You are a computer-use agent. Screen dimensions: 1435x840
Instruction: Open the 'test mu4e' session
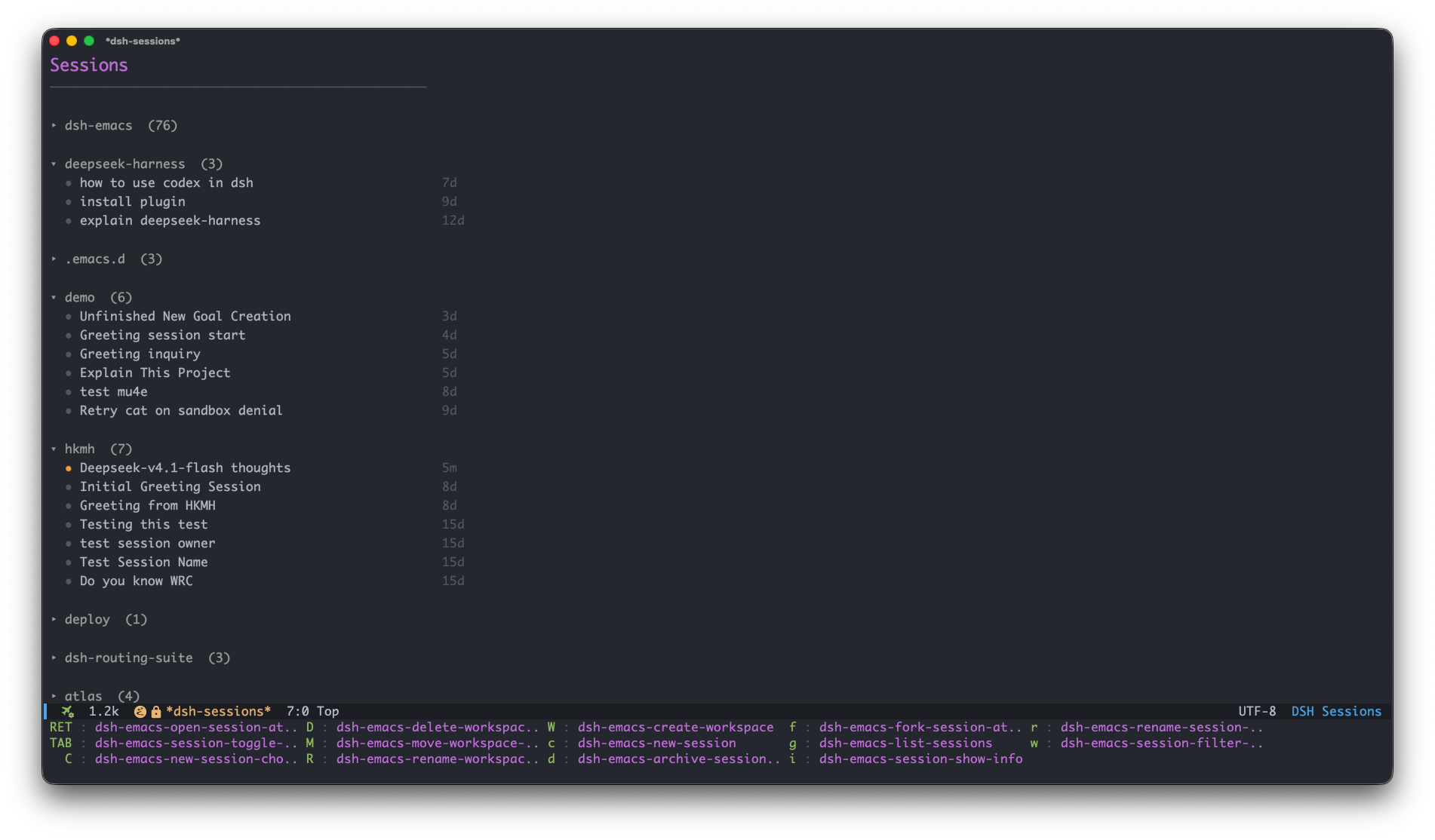click(113, 391)
